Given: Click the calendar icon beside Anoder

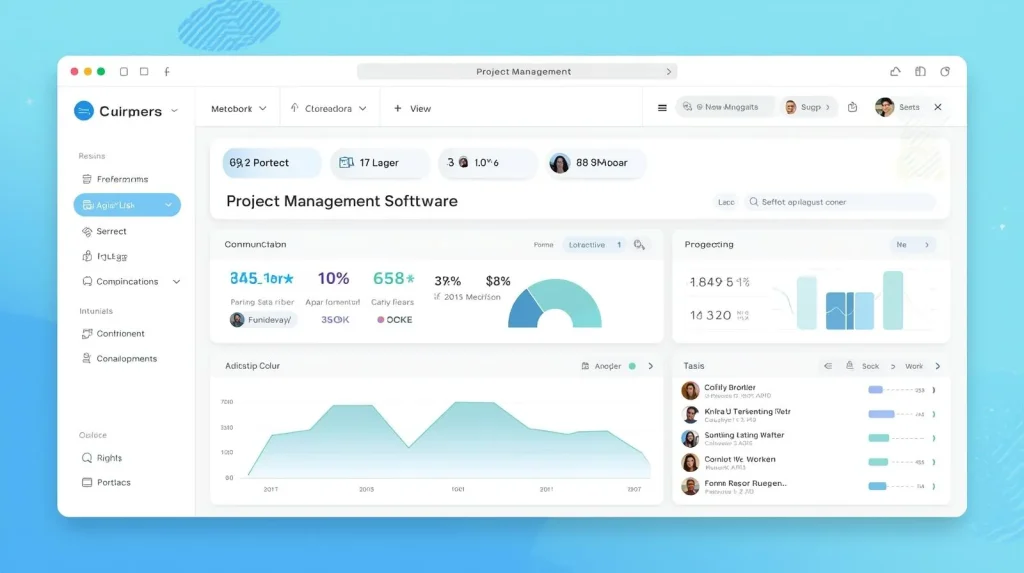Looking at the screenshot, I should pyautogui.click(x=585, y=366).
